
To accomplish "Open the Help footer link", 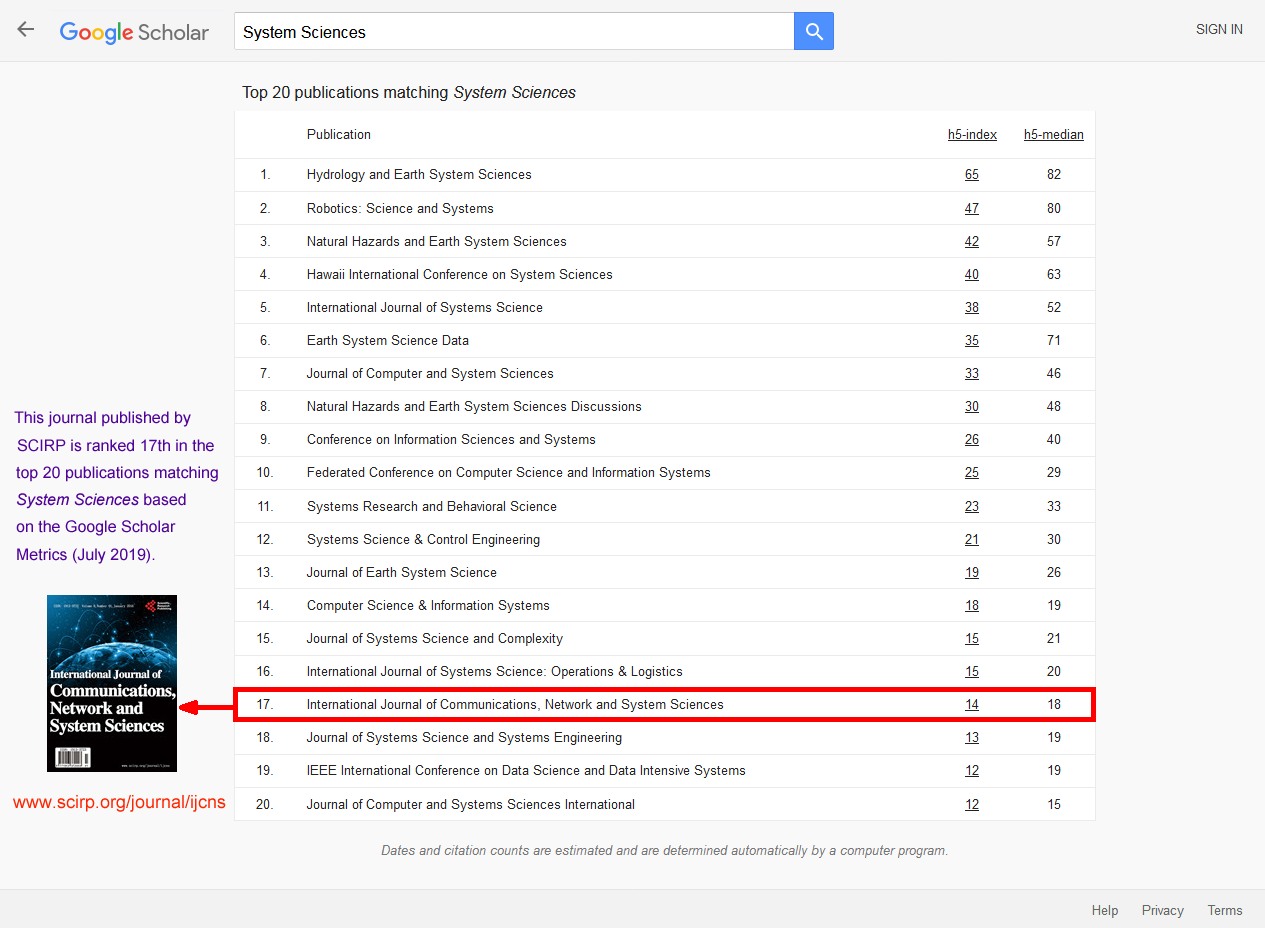I will 1105,911.
